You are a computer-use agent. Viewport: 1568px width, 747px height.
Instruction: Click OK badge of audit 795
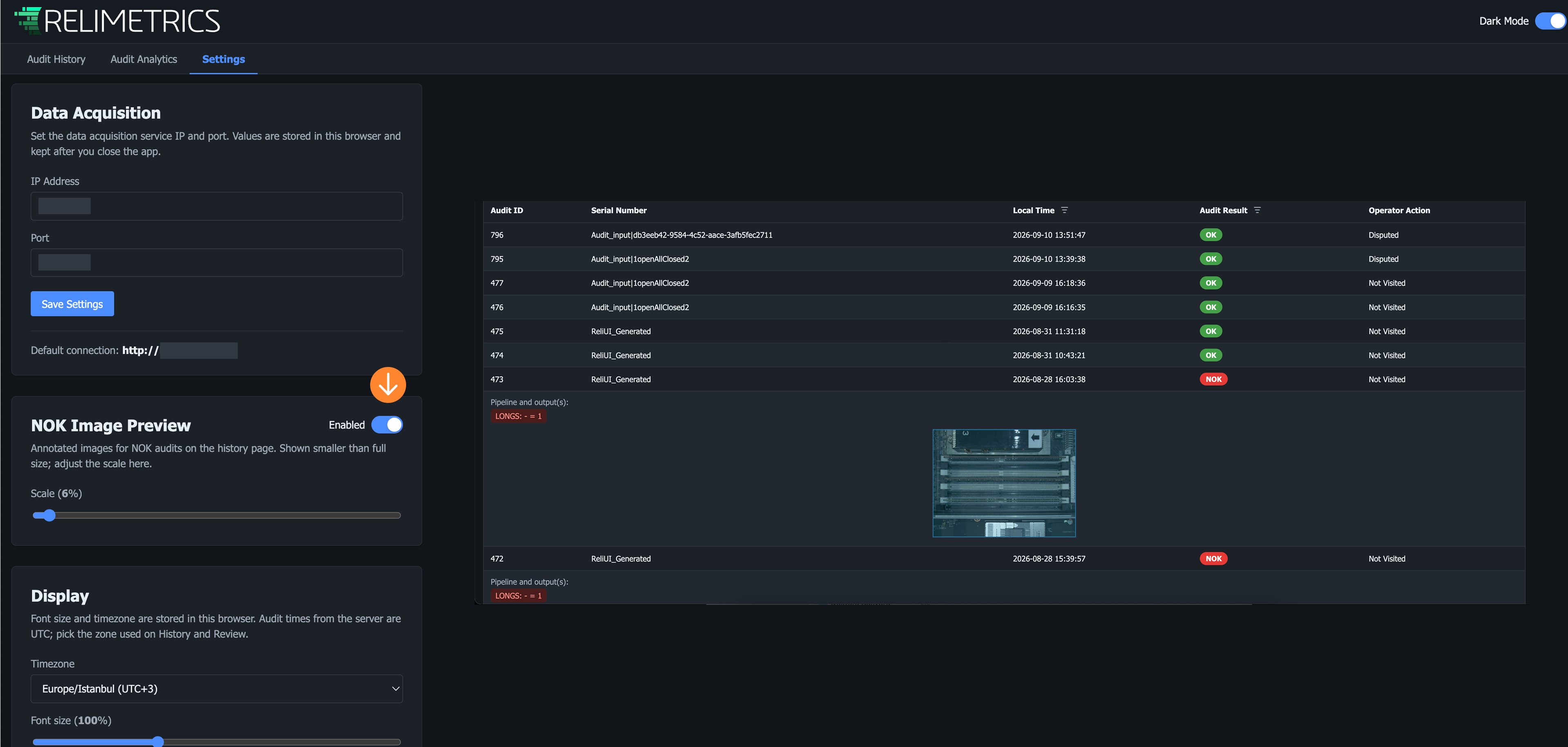coord(1211,259)
